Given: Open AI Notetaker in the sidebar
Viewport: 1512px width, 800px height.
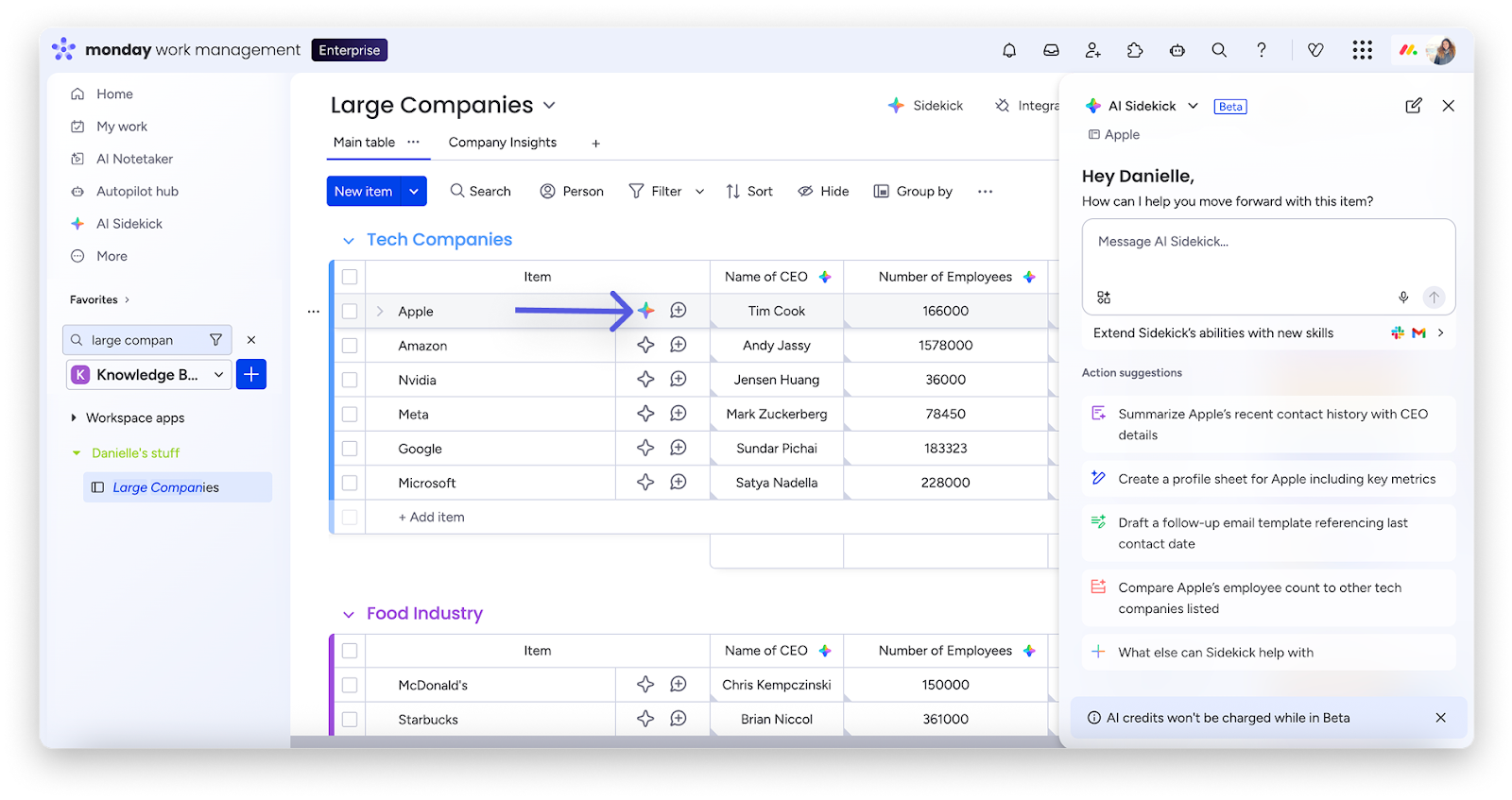Looking at the screenshot, I should pyautogui.click(x=134, y=159).
